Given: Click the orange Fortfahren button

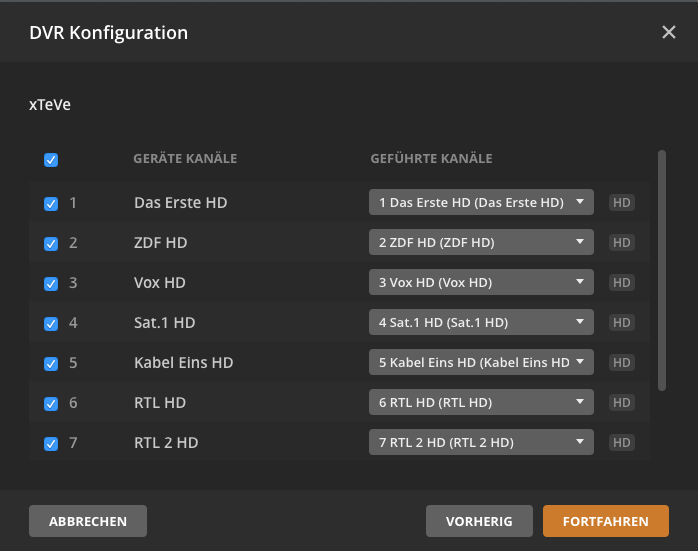Looking at the screenshot, I should (x=606, y=521).
